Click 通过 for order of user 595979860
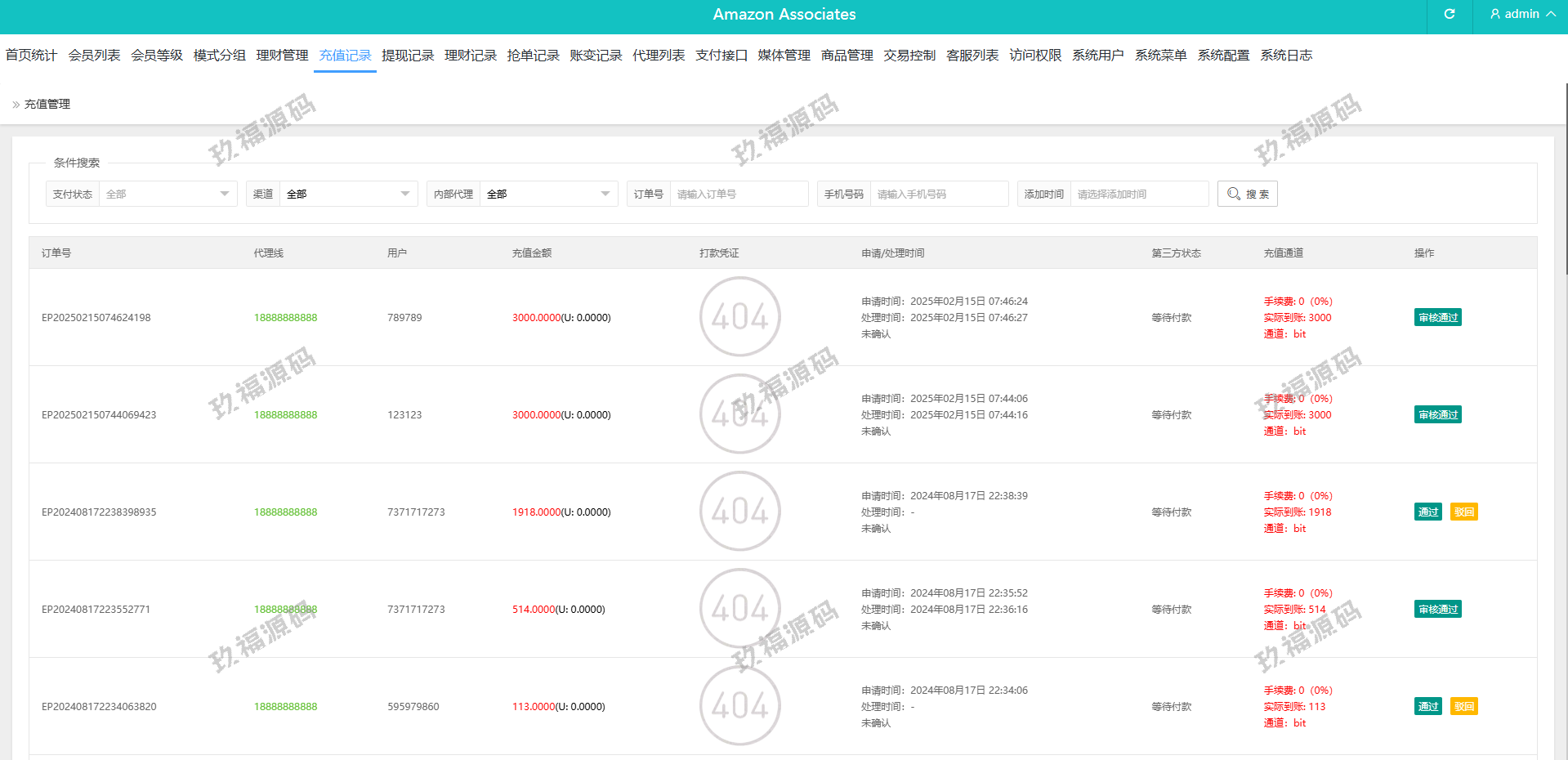 [1427, 707]
